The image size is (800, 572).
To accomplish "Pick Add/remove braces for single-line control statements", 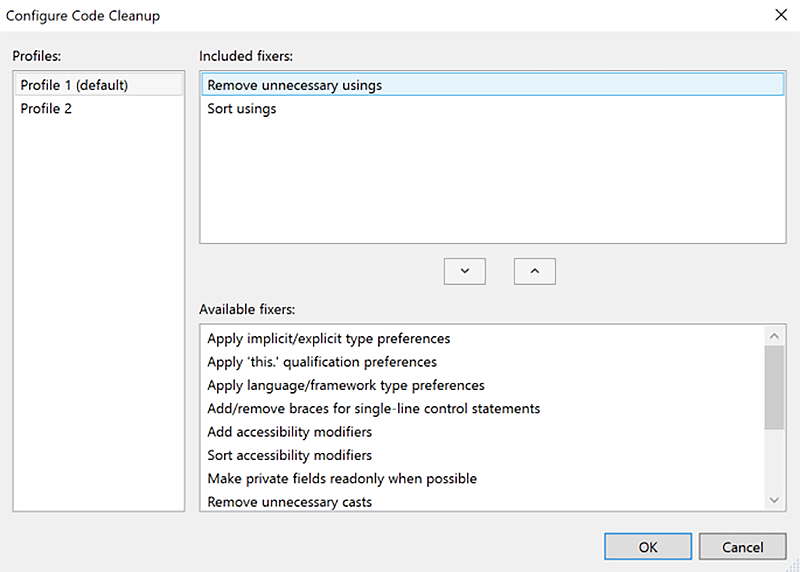I will [x=373, y=408].
